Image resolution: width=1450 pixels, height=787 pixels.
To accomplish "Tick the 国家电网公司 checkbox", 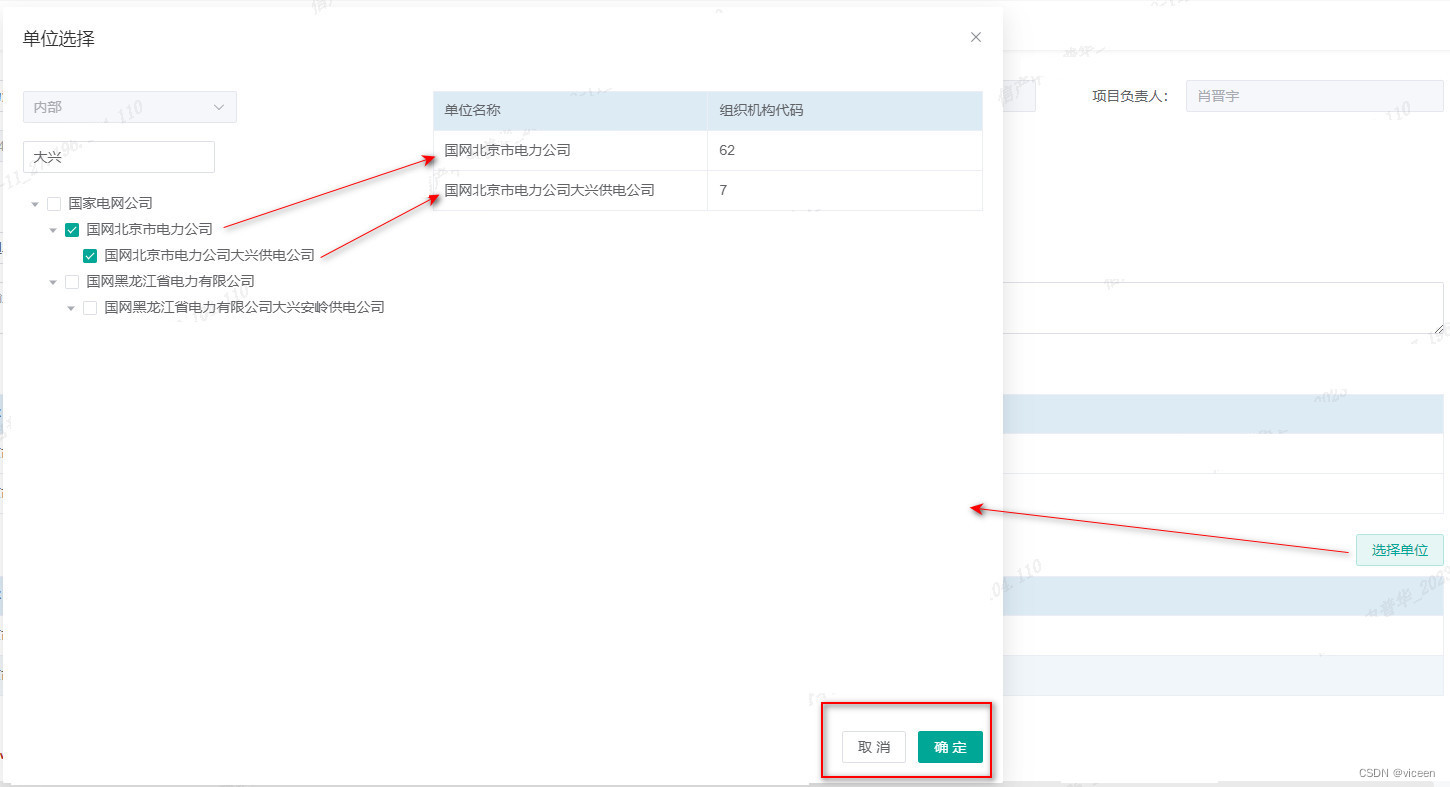I will (54, 204).
